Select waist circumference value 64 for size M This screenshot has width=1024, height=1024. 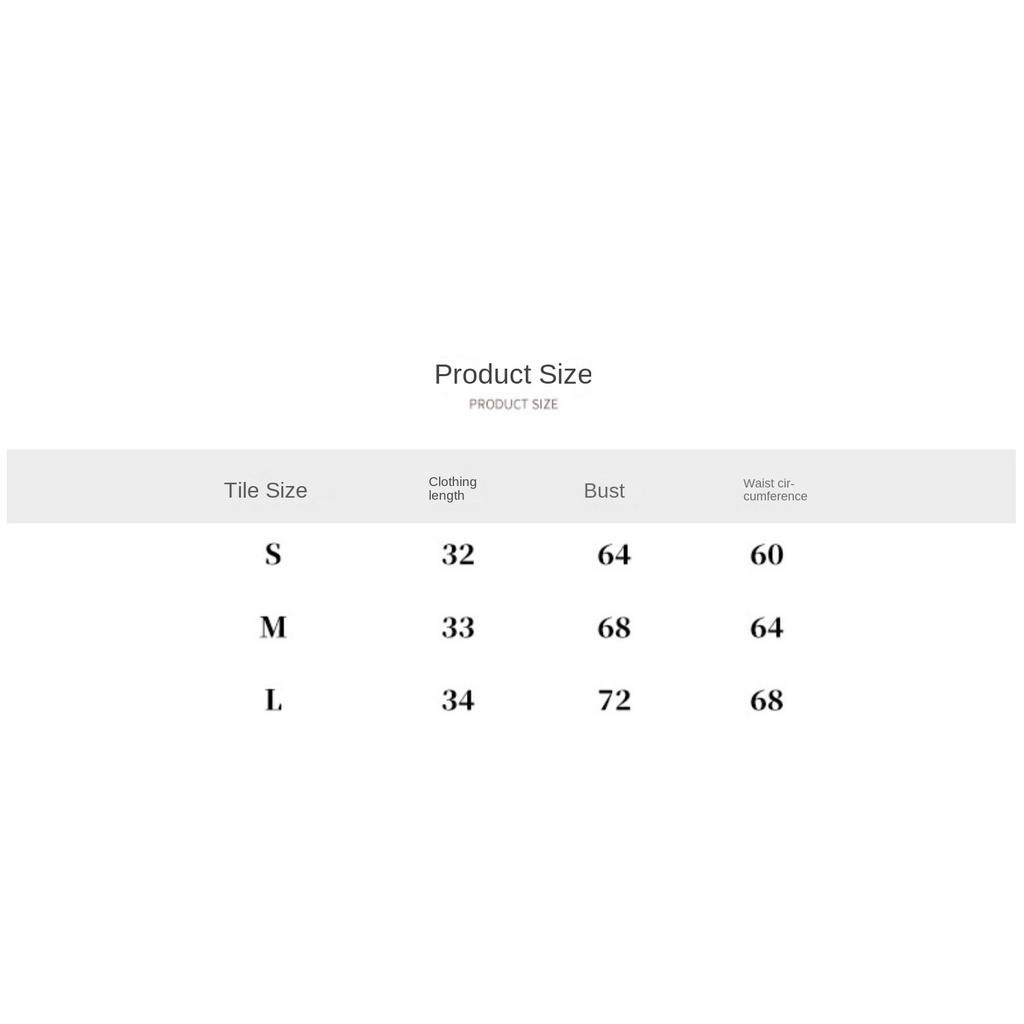tap(767, 627)
